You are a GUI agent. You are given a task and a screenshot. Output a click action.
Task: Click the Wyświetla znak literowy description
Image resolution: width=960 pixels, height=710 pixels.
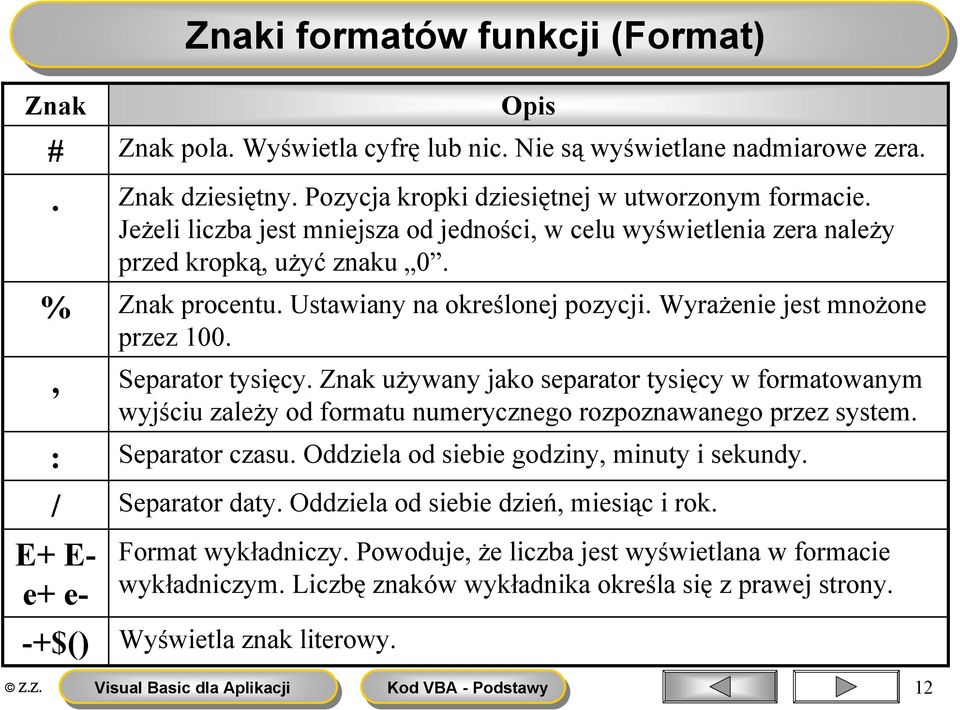tap(528, 641)
